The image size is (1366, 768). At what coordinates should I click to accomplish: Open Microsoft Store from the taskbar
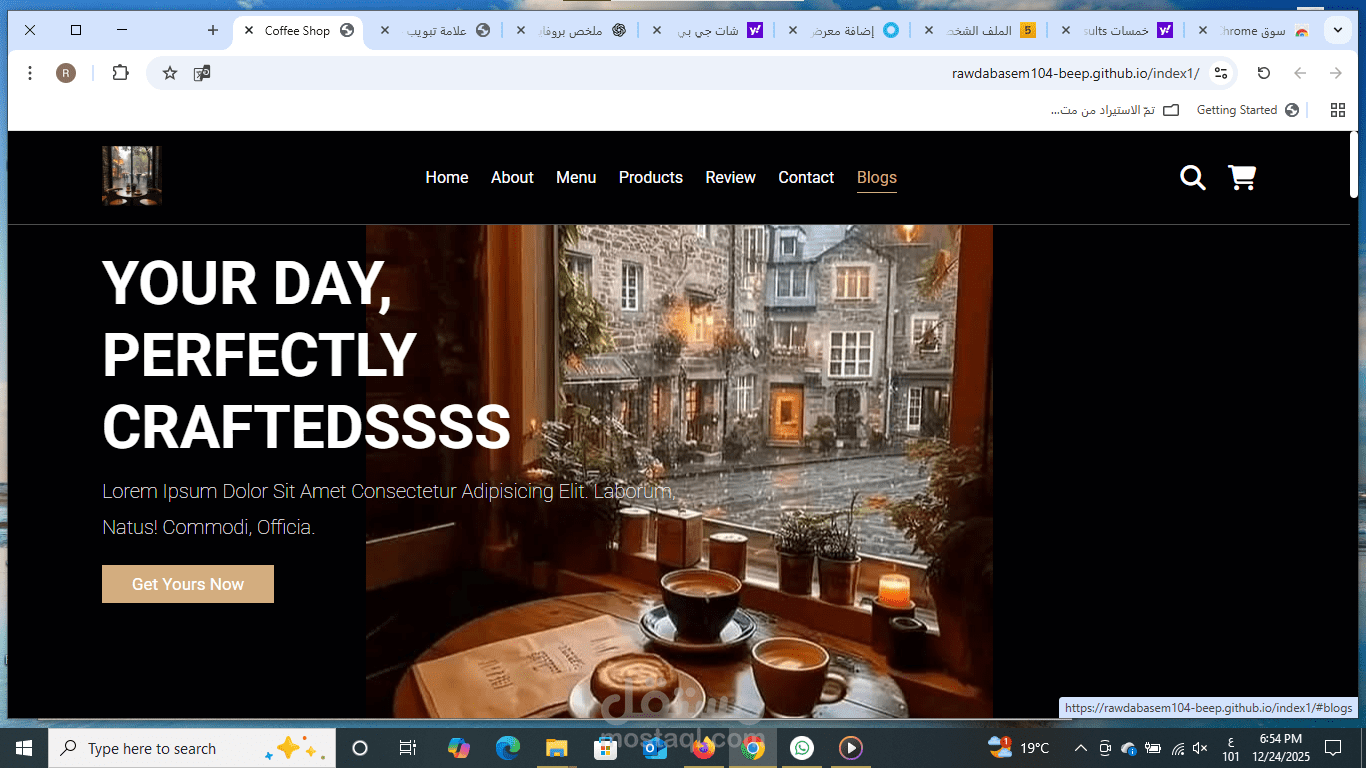(x=605, y=748)
